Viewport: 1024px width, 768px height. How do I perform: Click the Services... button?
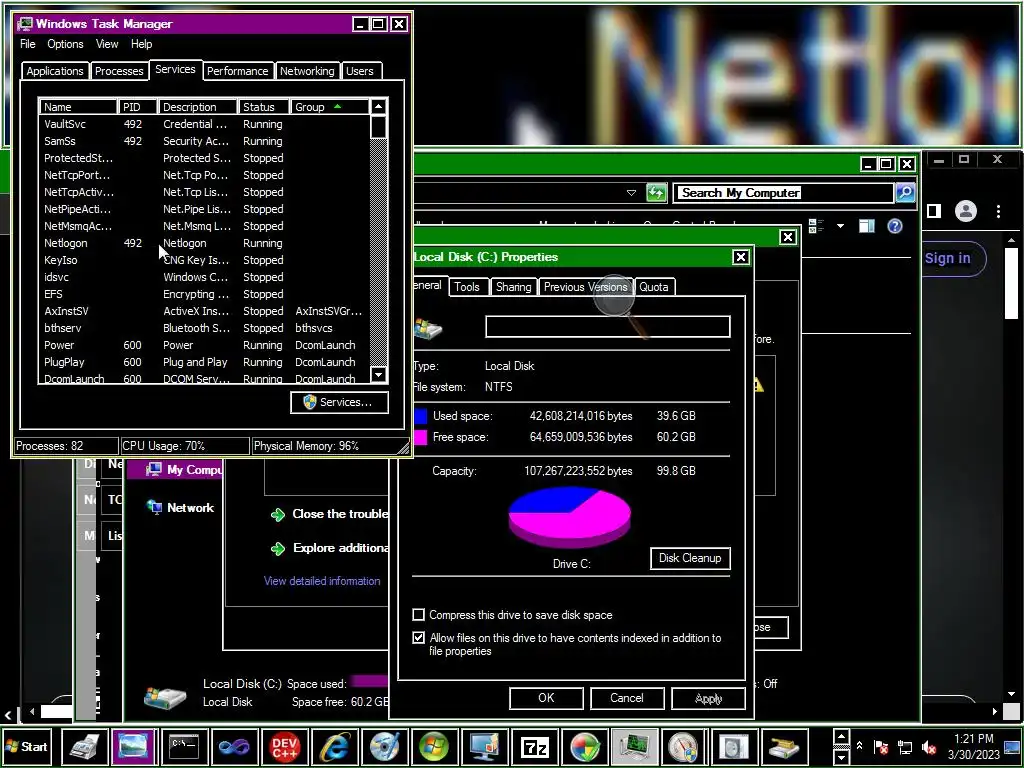click(340, 402)
